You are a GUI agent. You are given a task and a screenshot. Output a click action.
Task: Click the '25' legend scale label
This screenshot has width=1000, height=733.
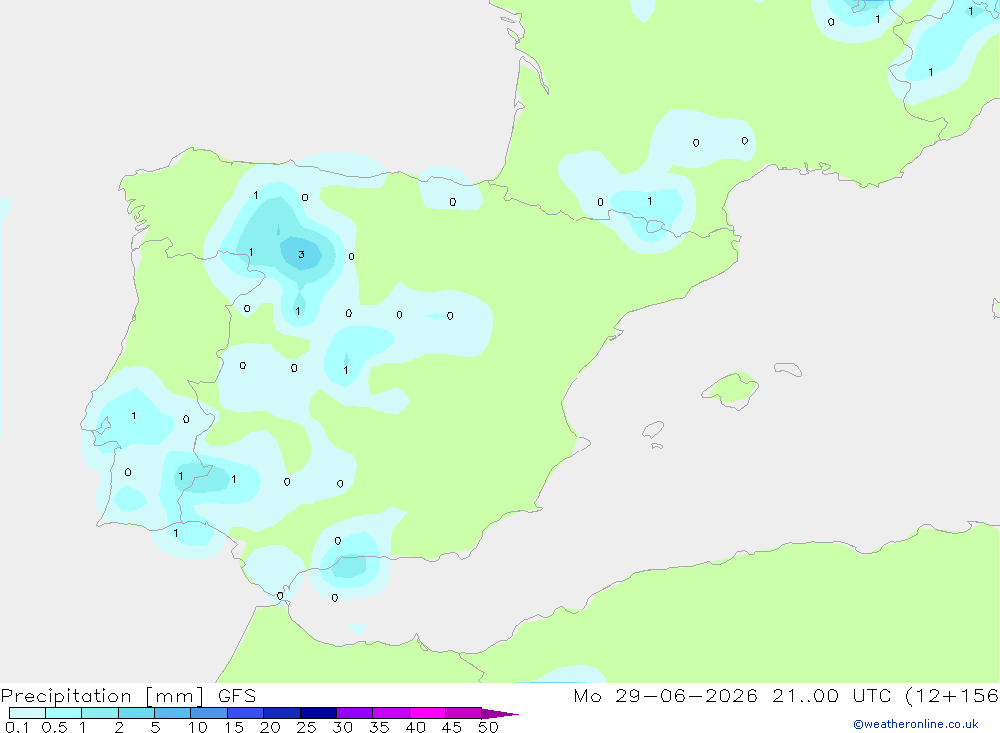pos(306,727)
